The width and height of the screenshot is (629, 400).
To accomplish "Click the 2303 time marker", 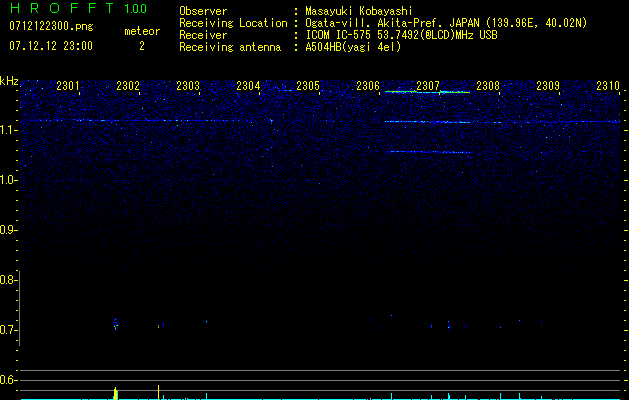I will [x=188, y=86].
